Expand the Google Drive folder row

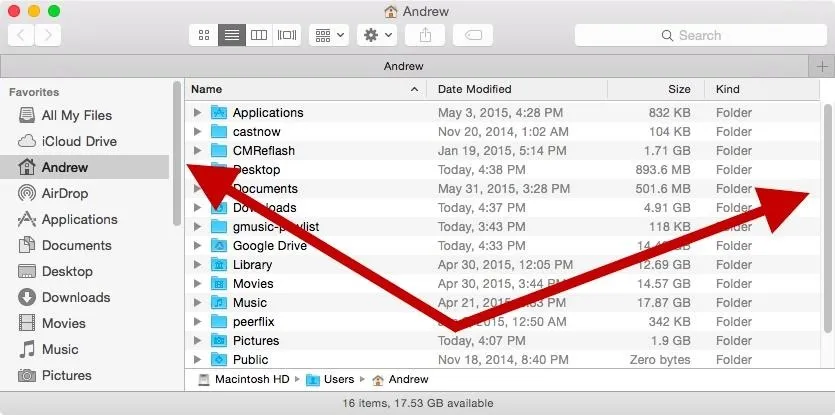[x=198, y=246]
